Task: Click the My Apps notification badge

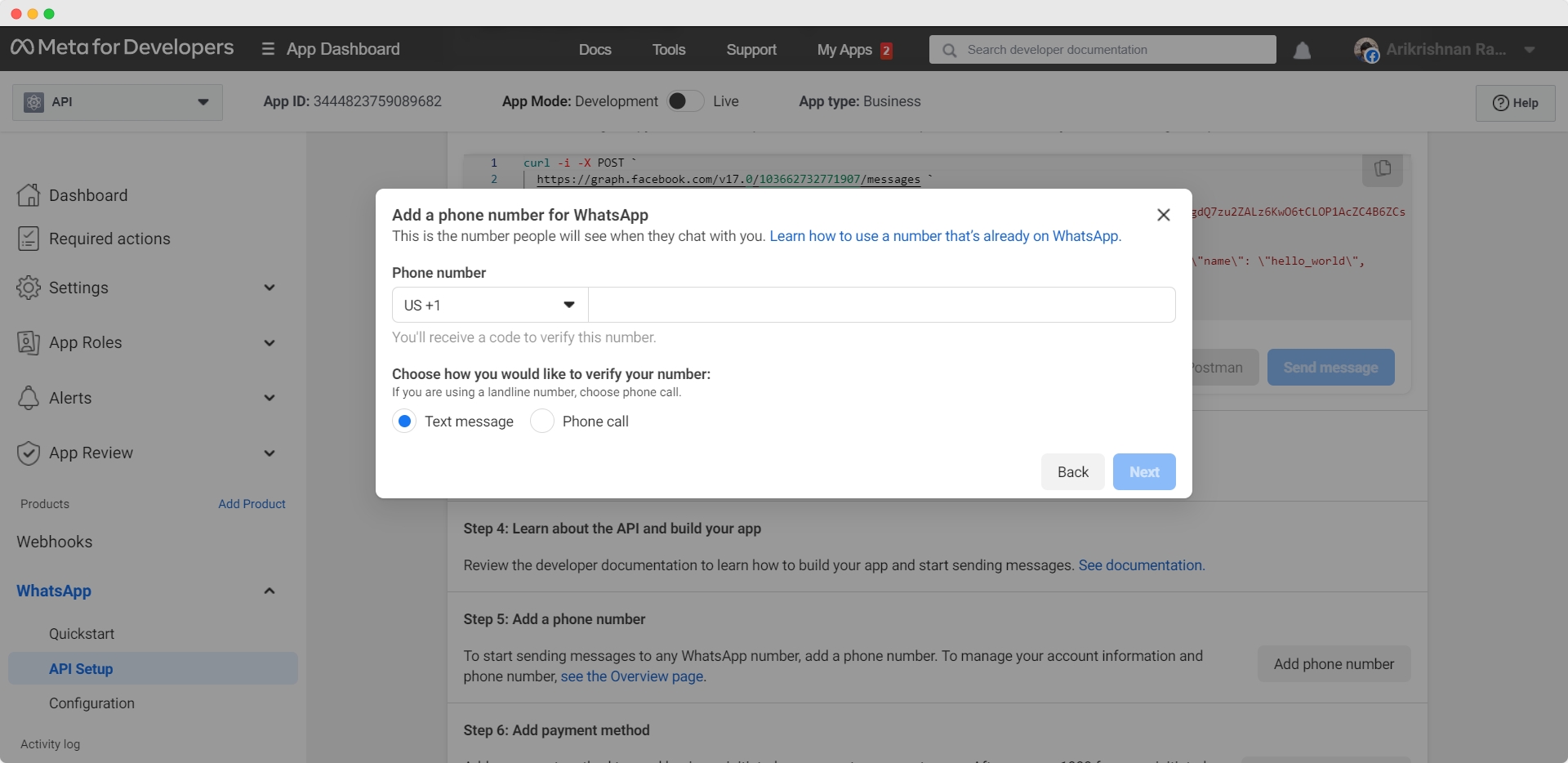Action: point(886,51)
